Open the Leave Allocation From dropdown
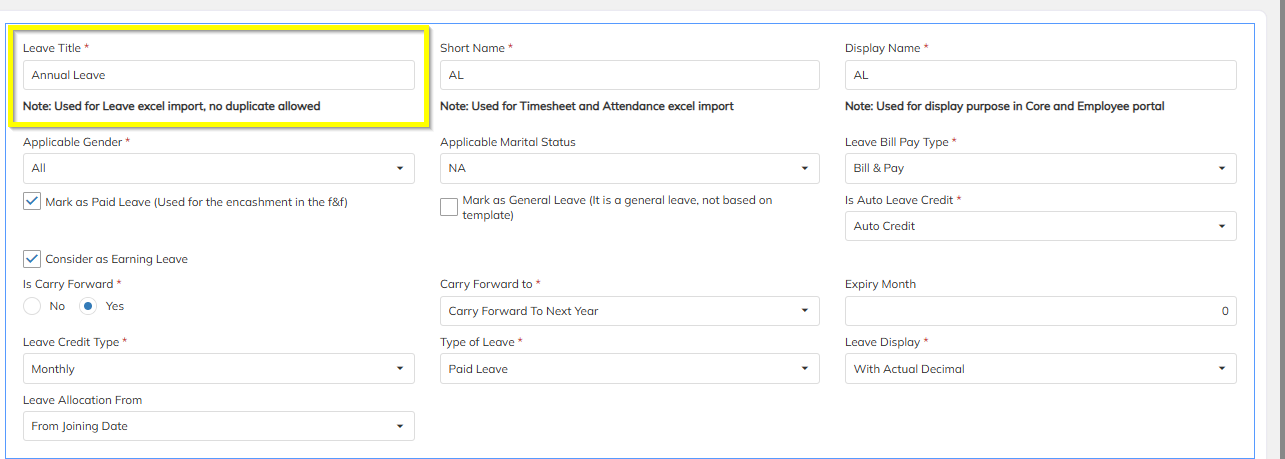Screen dimensions: 1285x459 [218, 426]
